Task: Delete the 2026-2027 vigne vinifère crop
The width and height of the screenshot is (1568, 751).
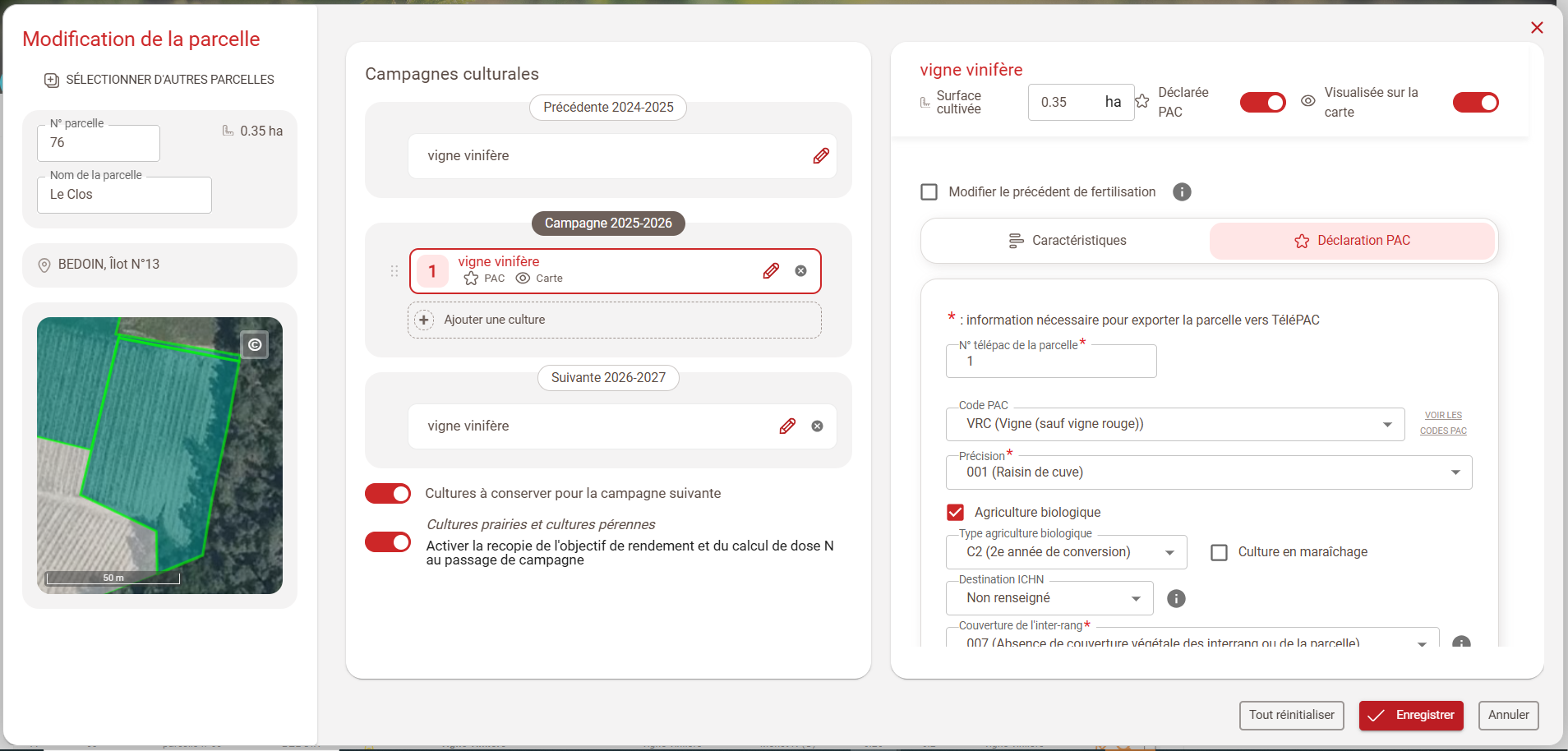Action: 817,426
